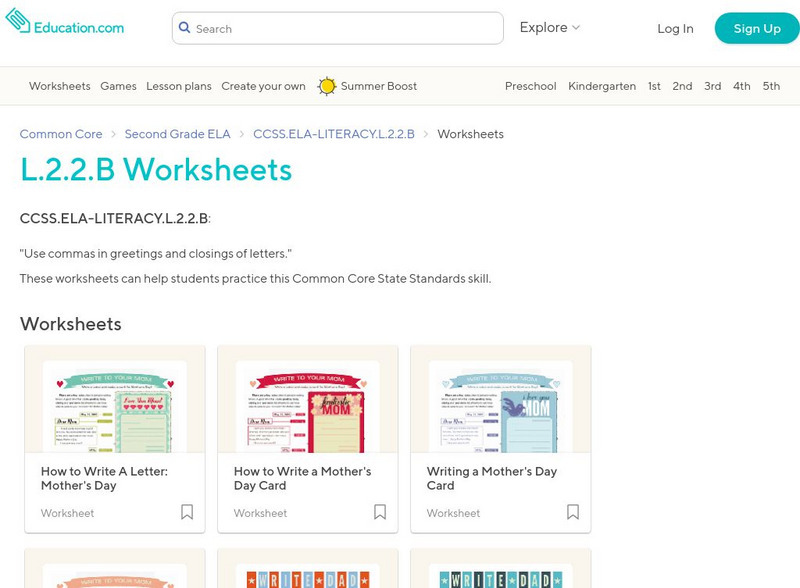Click the Summer Boost sun icon
This screenshot has height=588, width=800.
327,86
